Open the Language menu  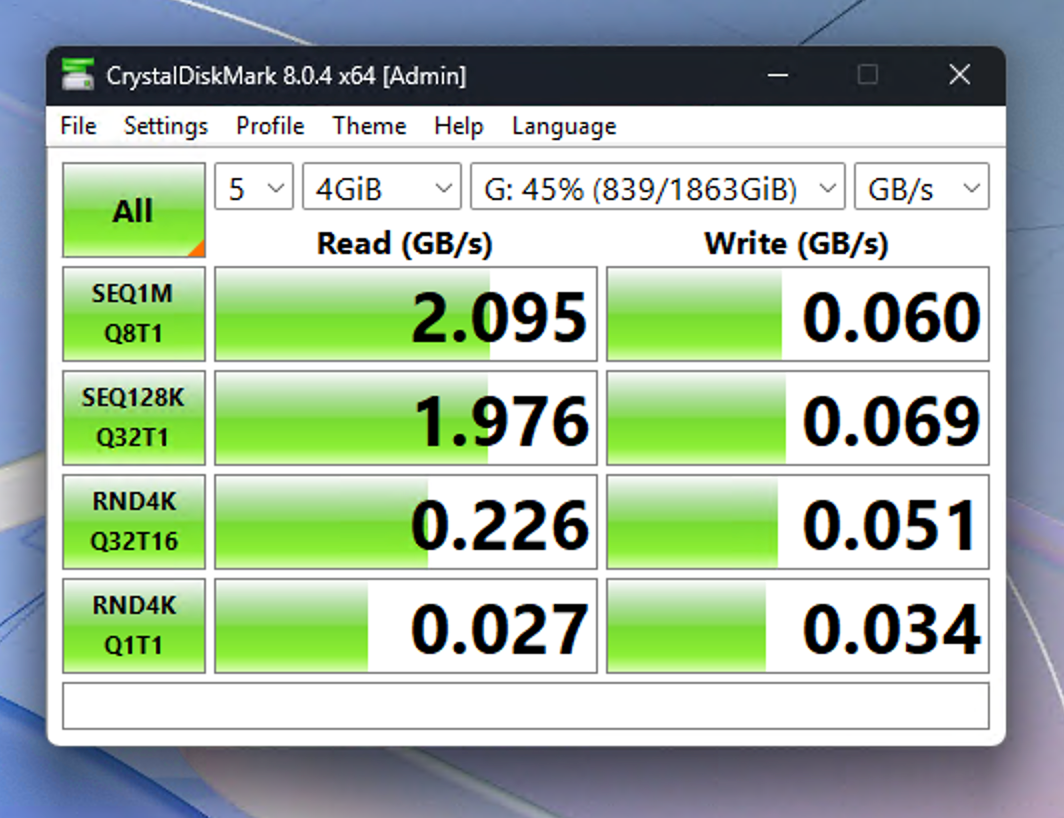click(564, 126)
